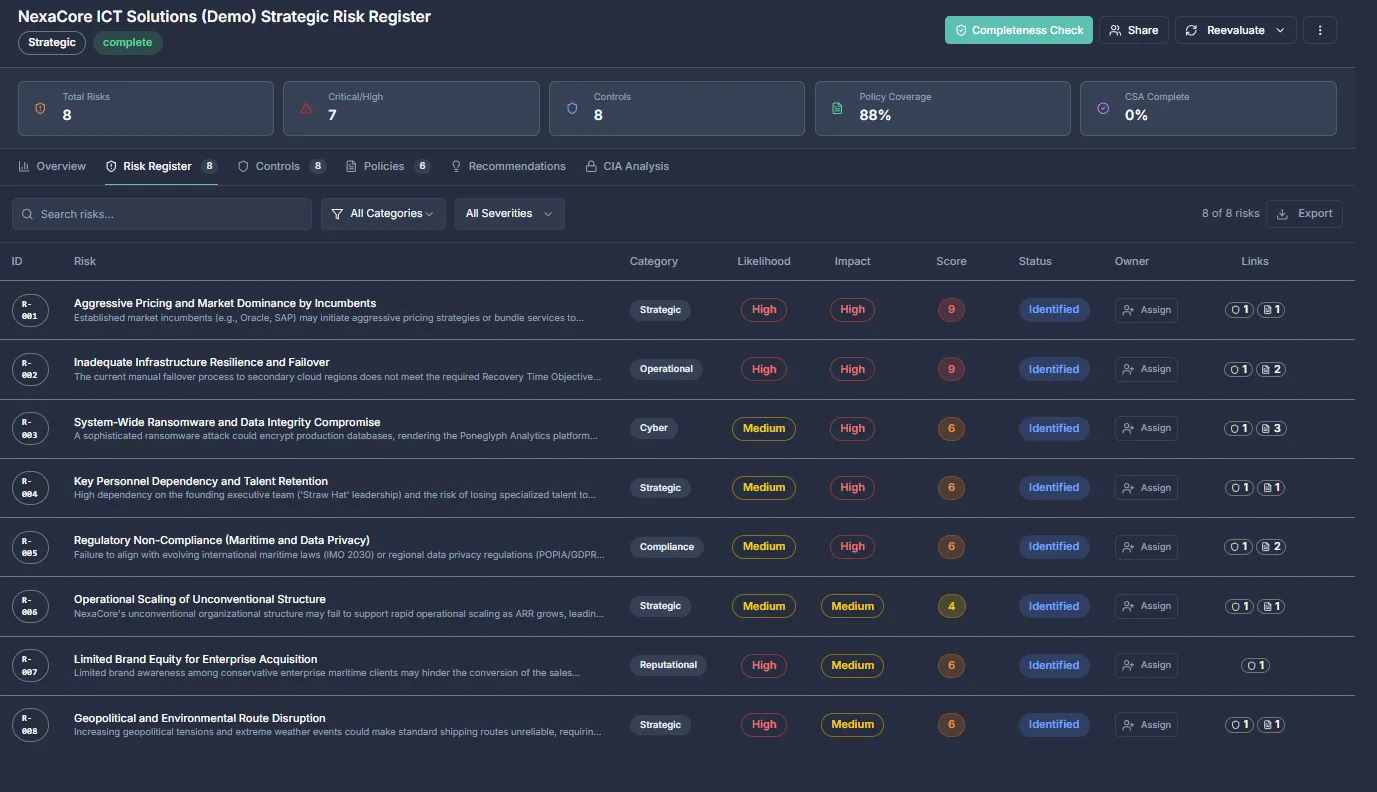Click the R-003 risk ID badge
Screen dimensions: 1377x792
(x=29, y=428)
